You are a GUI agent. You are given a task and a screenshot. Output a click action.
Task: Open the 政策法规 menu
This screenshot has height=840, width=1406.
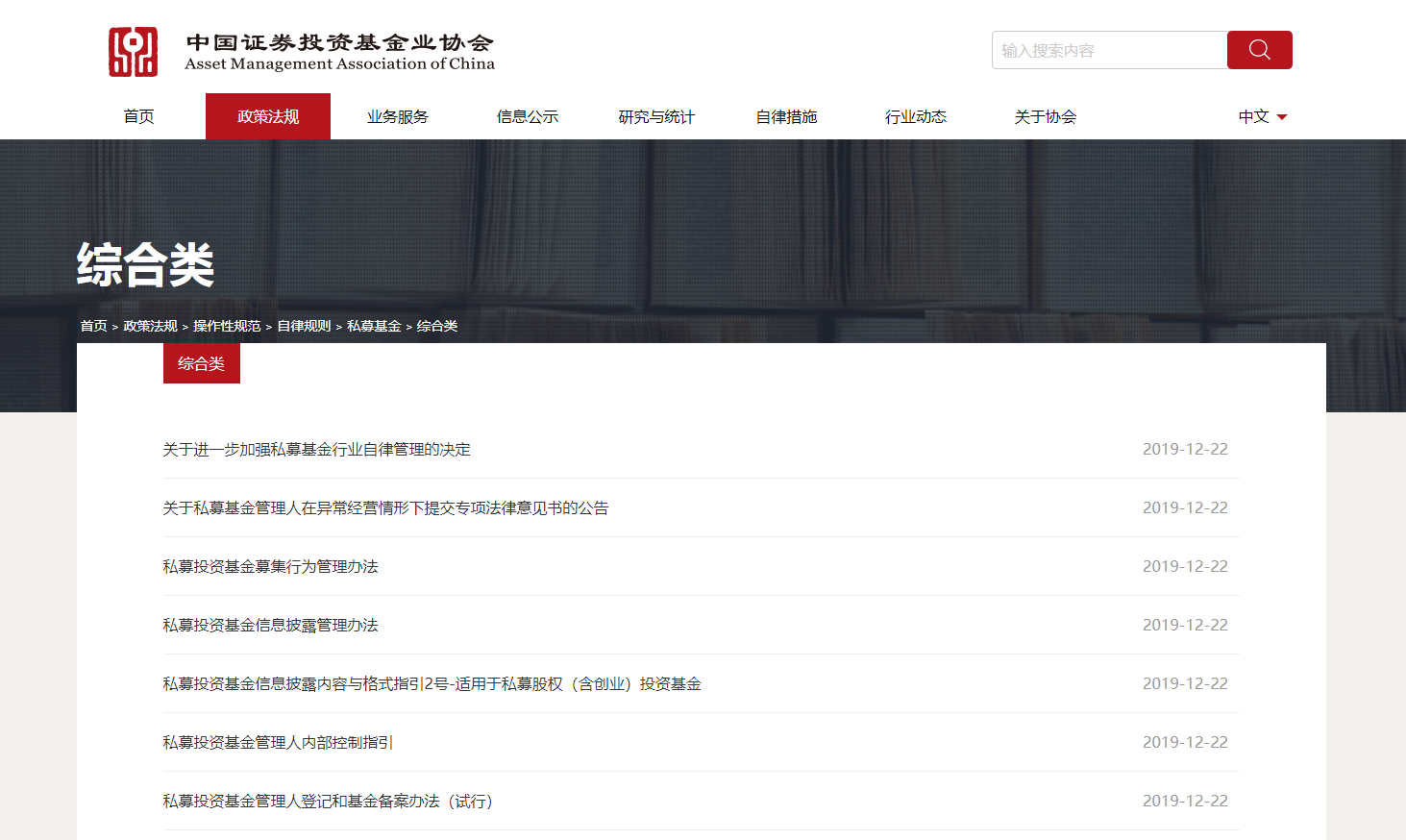tap(267, 116)
